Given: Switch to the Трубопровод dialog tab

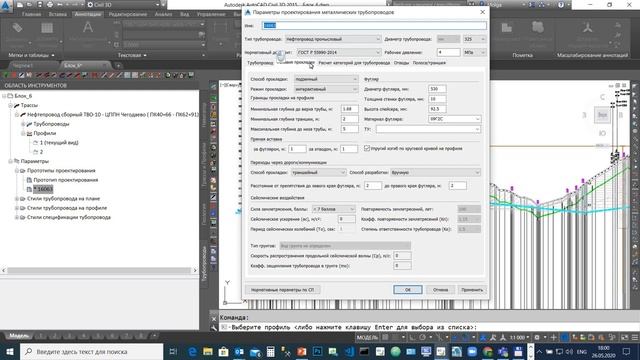Looking at the screenshot, I should click(260, 63).
